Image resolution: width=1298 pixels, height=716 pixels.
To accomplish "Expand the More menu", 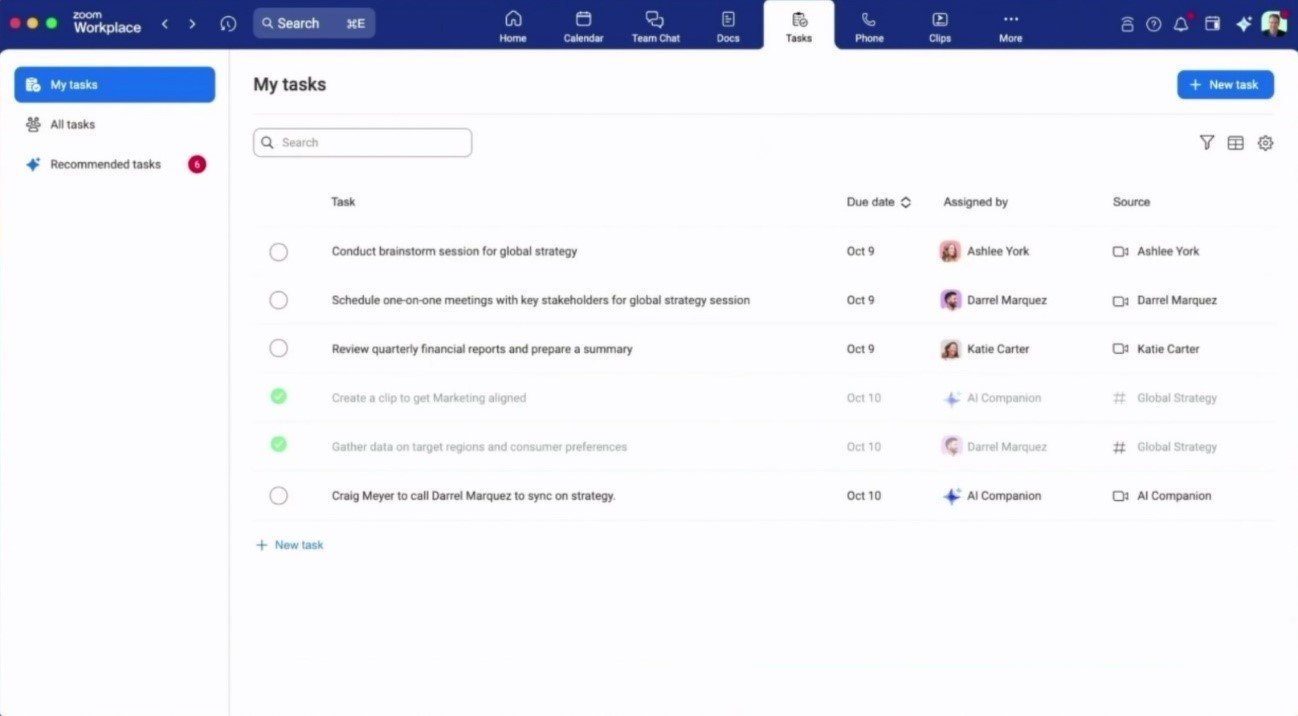I will click(1010, 25).
